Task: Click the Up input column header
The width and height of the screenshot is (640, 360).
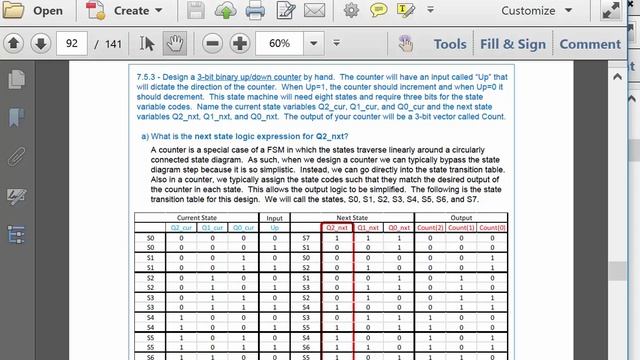Action: pos(275,228)
